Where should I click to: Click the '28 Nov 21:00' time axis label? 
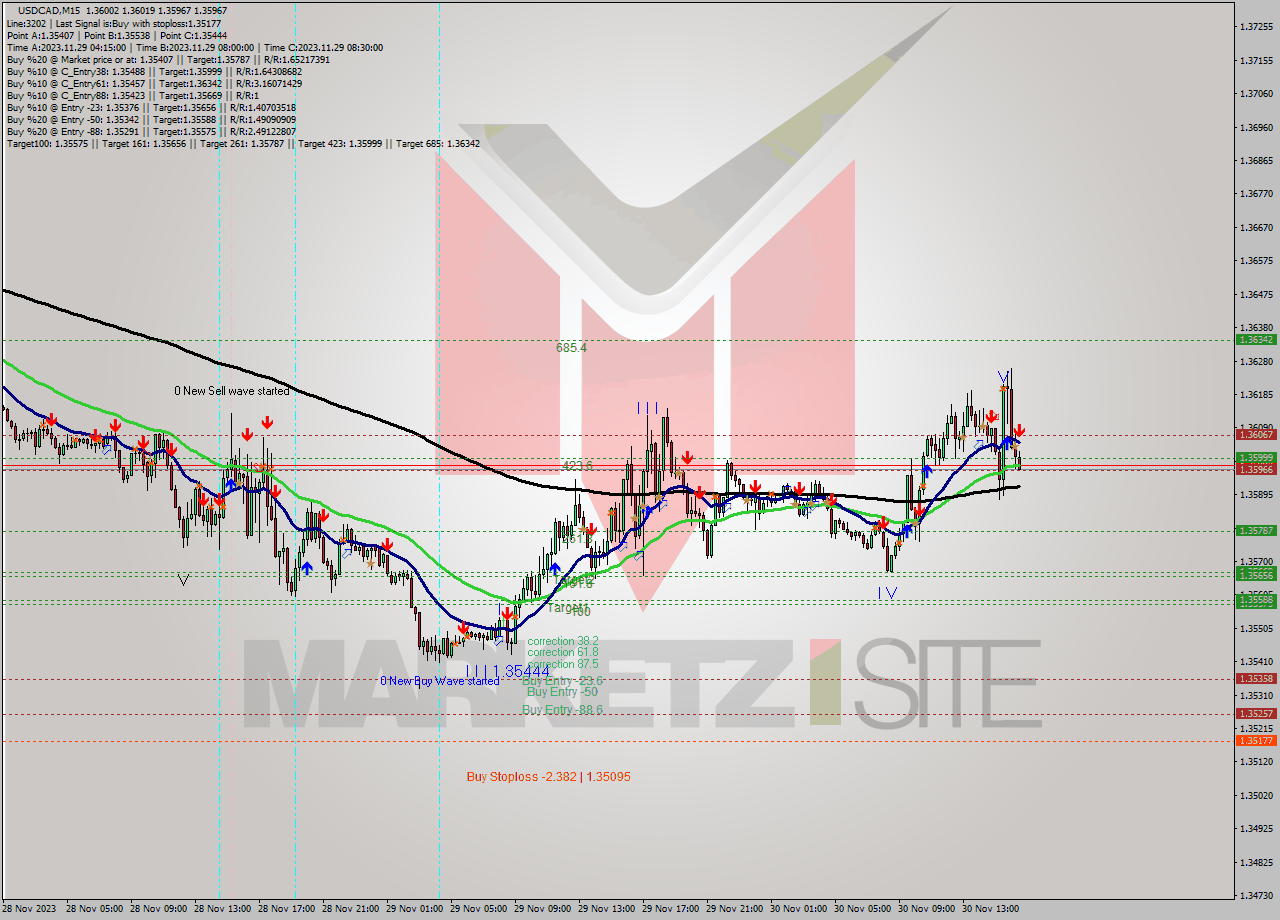coord(350,909)
